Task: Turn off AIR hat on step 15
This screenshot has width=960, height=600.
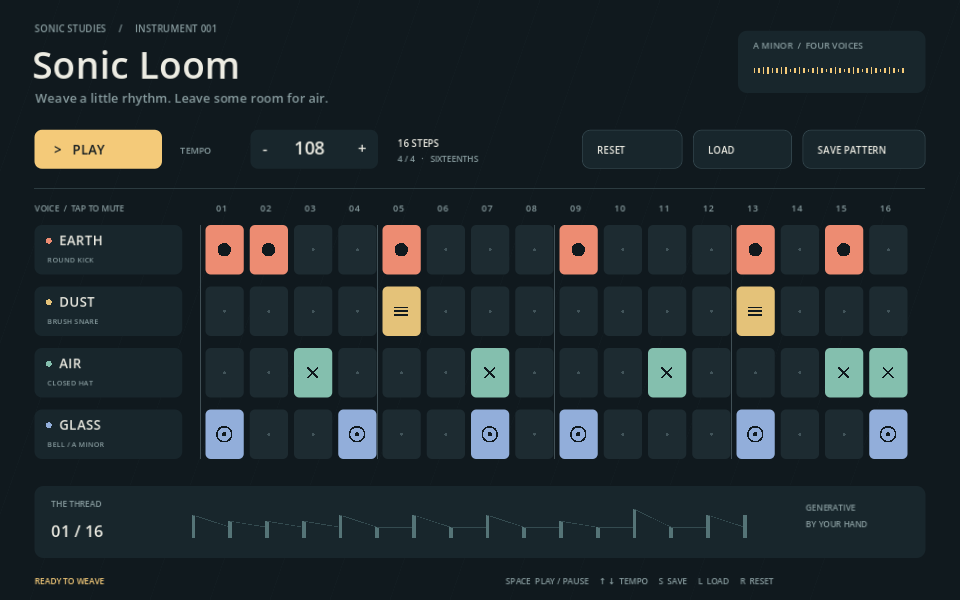Action: pos(844,373)
